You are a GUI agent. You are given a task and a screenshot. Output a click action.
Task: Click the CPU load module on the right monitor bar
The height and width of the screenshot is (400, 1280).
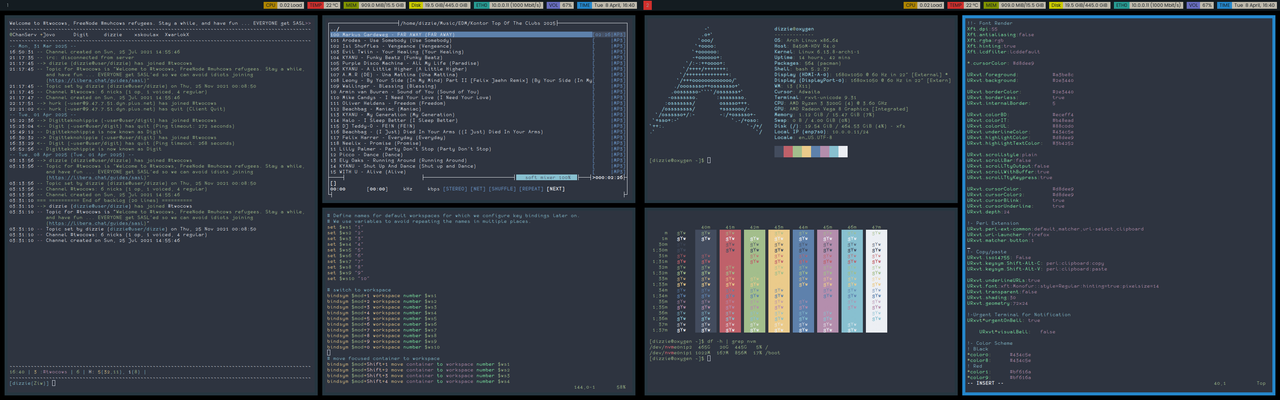tap(924, 5)
